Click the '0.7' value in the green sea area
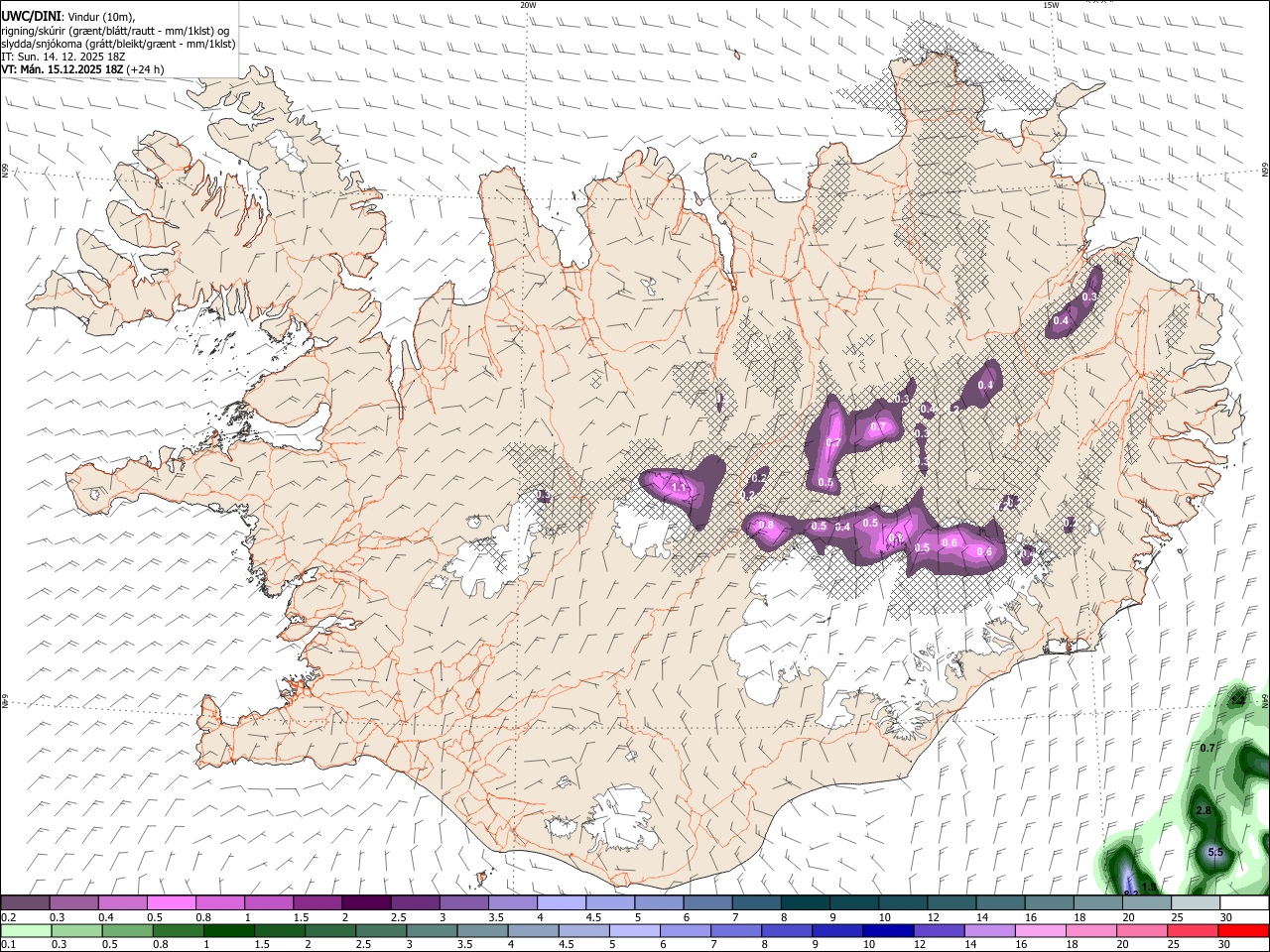This screenshot has height=952, width=1270. click(1207, 748)
